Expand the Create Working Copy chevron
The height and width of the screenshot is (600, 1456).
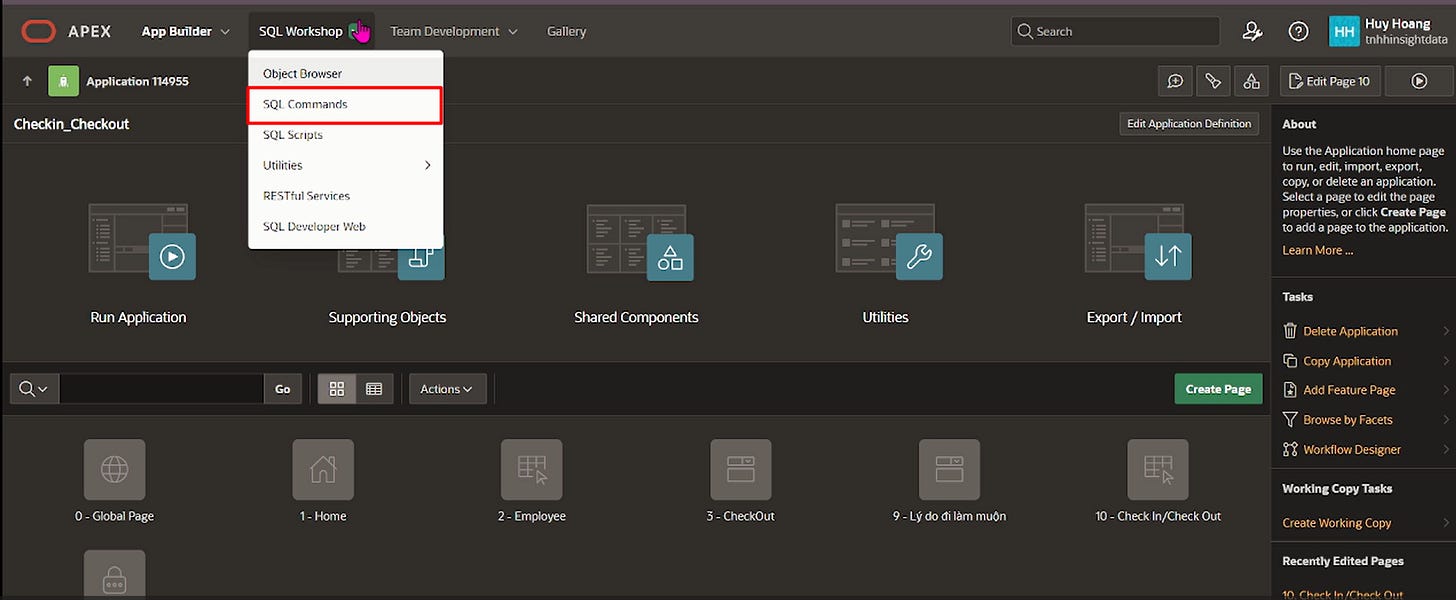pos(1447,523)
